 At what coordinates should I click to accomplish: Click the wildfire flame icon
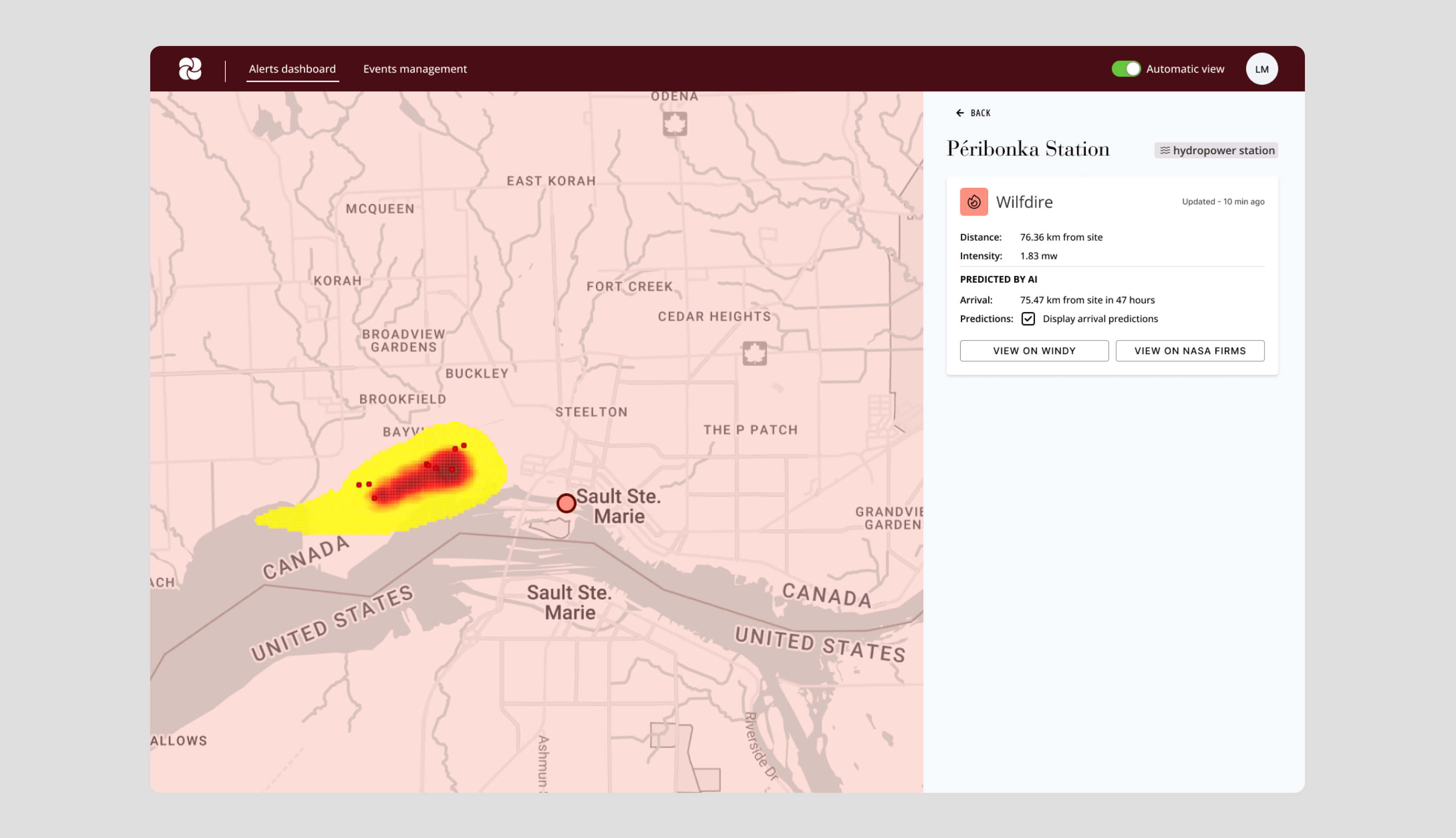(973, 202)
